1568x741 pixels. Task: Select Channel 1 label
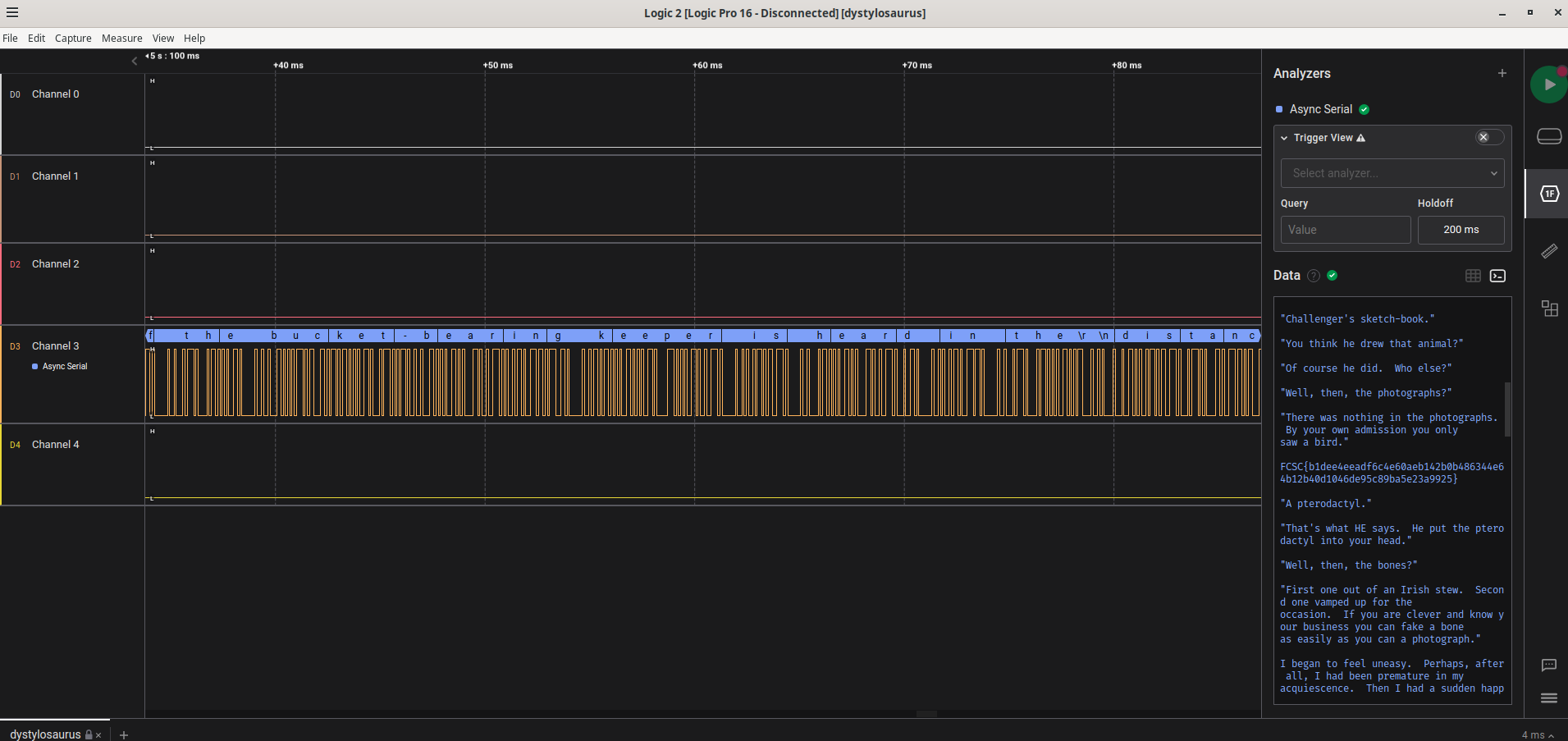(x=55, y=176)
